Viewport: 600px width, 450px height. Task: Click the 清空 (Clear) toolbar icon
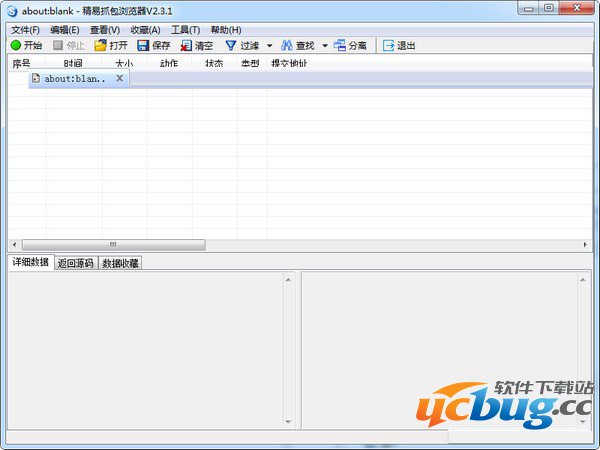(186, 46)
